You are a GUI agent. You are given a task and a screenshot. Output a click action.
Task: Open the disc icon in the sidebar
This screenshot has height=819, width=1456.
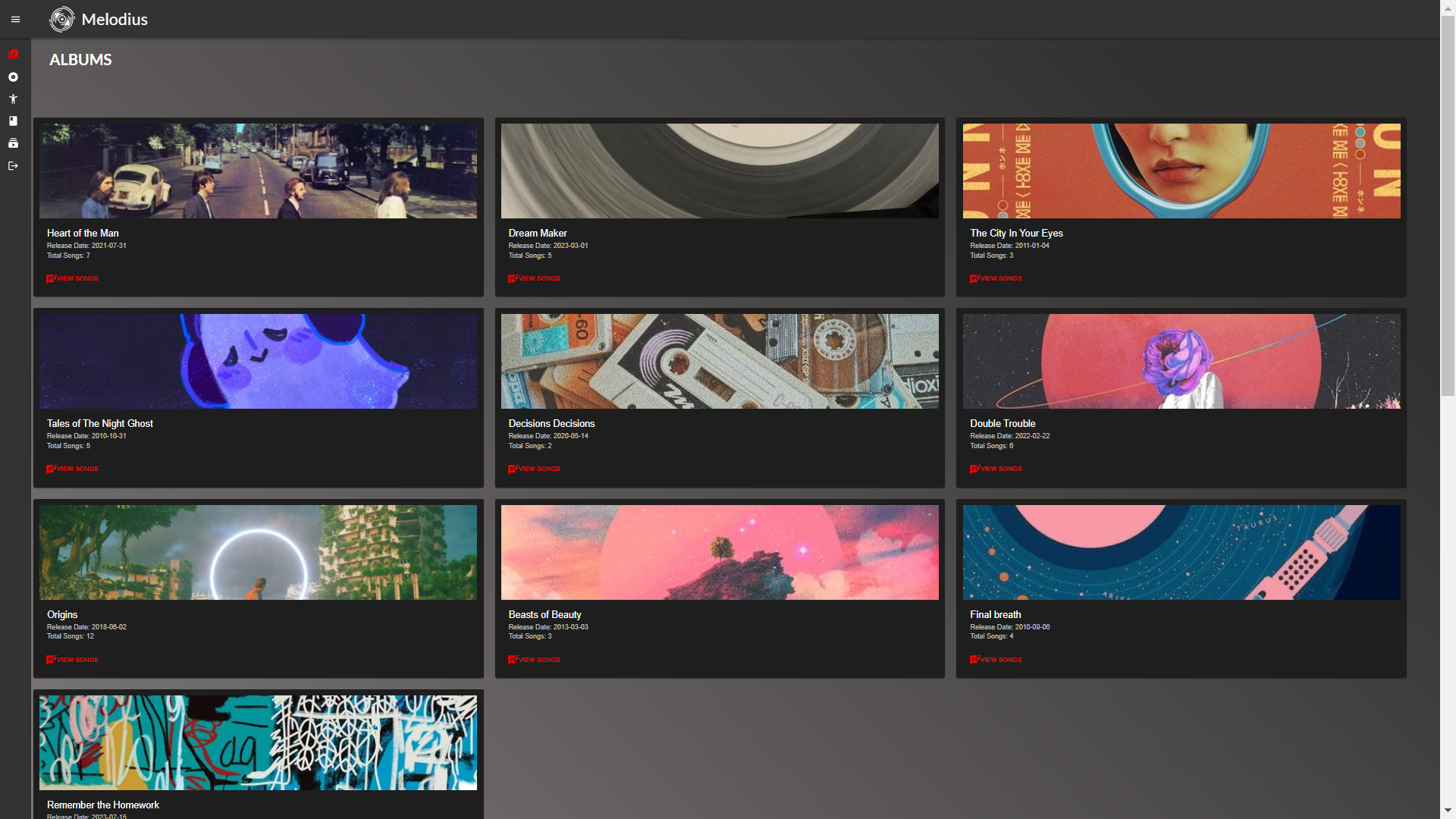point(13,77)
